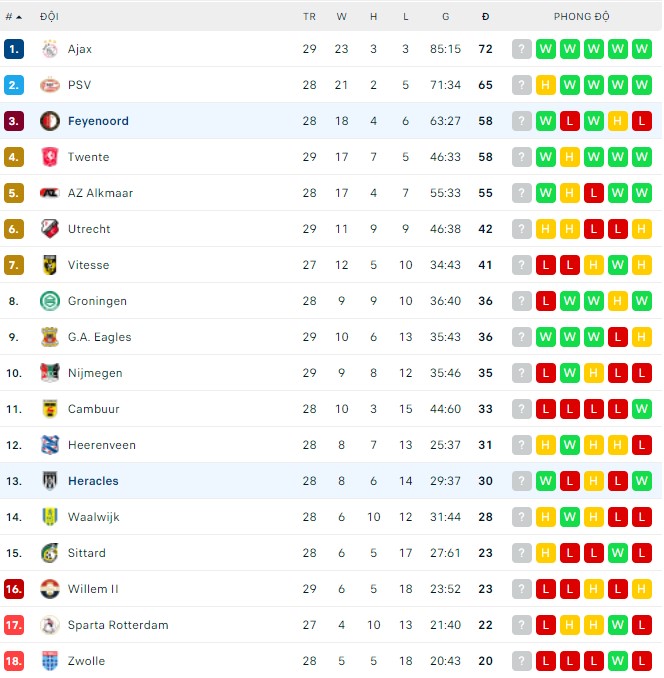Click the Ajax club crest icon
This screenshot has width=664, height=678.
pyautogui.click(x=50, y=49)
